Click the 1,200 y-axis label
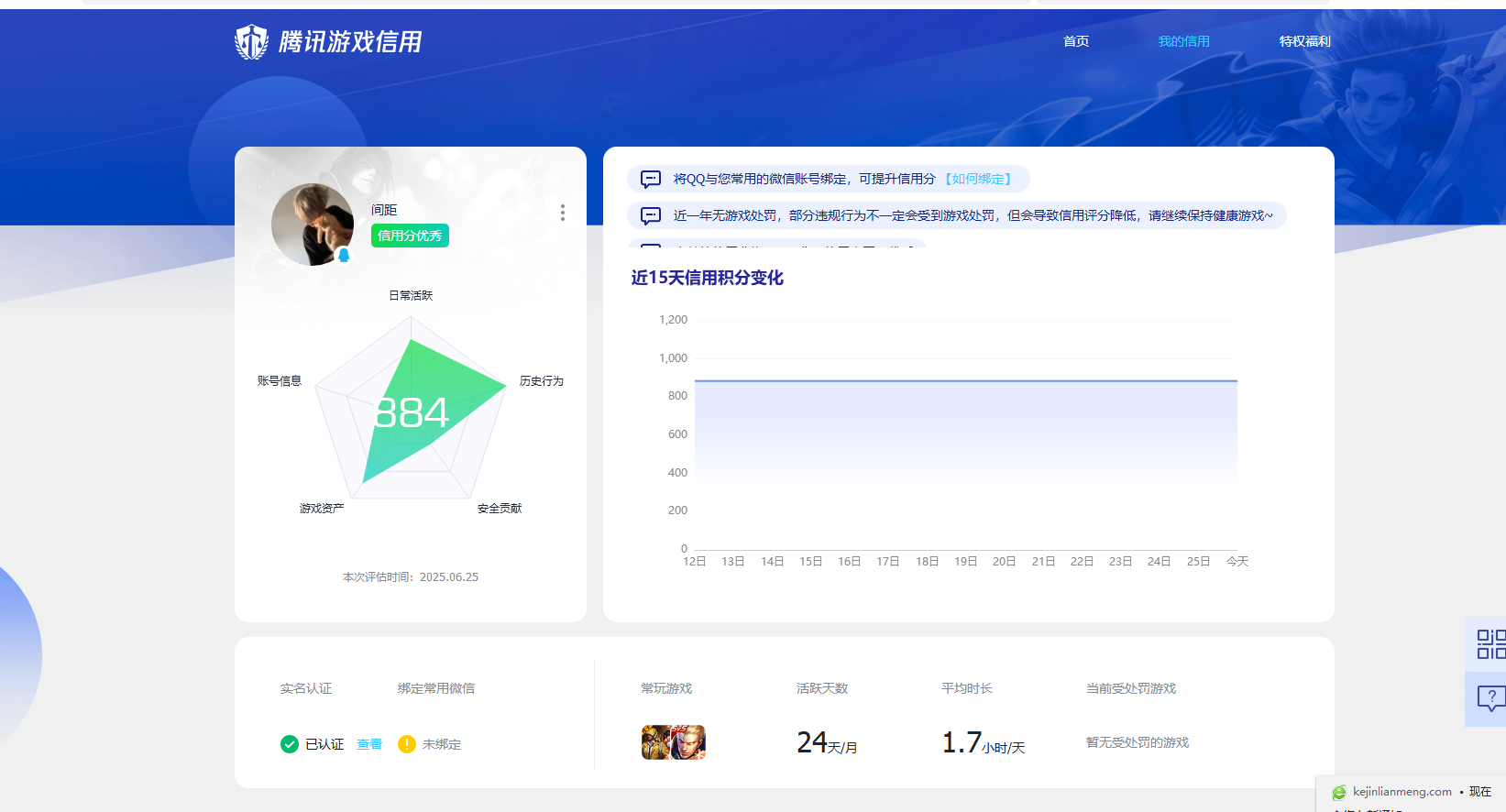Image resolution: width=1506 pixels, height=812 pixels. tap(673, 320)
